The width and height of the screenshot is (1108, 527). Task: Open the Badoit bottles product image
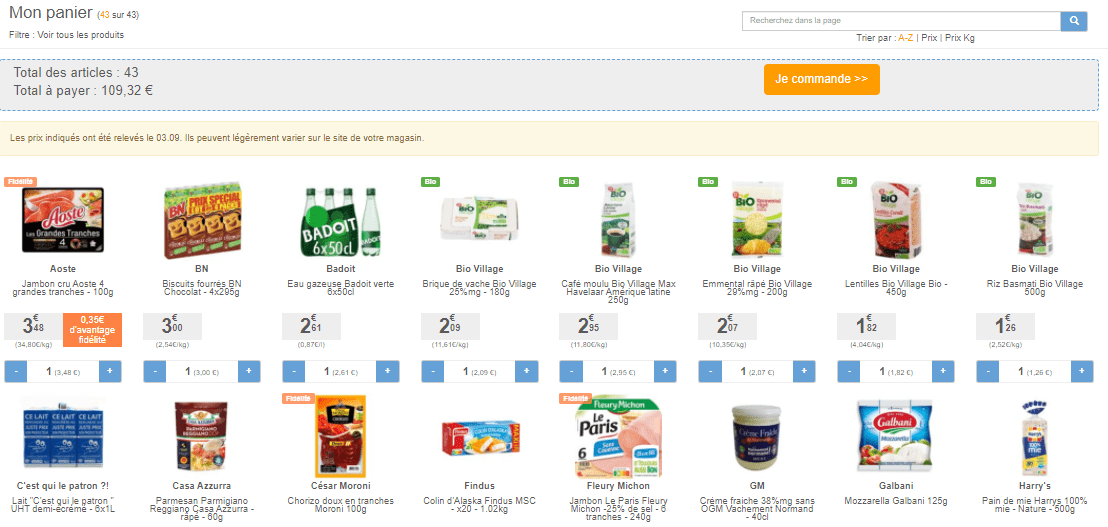(x=341, y=221)
